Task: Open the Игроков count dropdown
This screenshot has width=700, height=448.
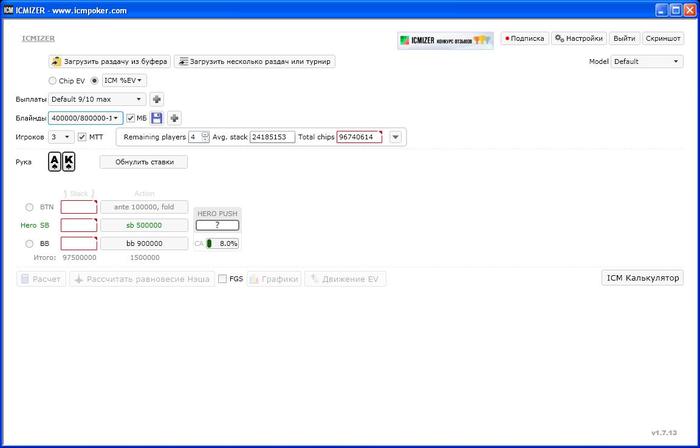Action: coord(61,137)
